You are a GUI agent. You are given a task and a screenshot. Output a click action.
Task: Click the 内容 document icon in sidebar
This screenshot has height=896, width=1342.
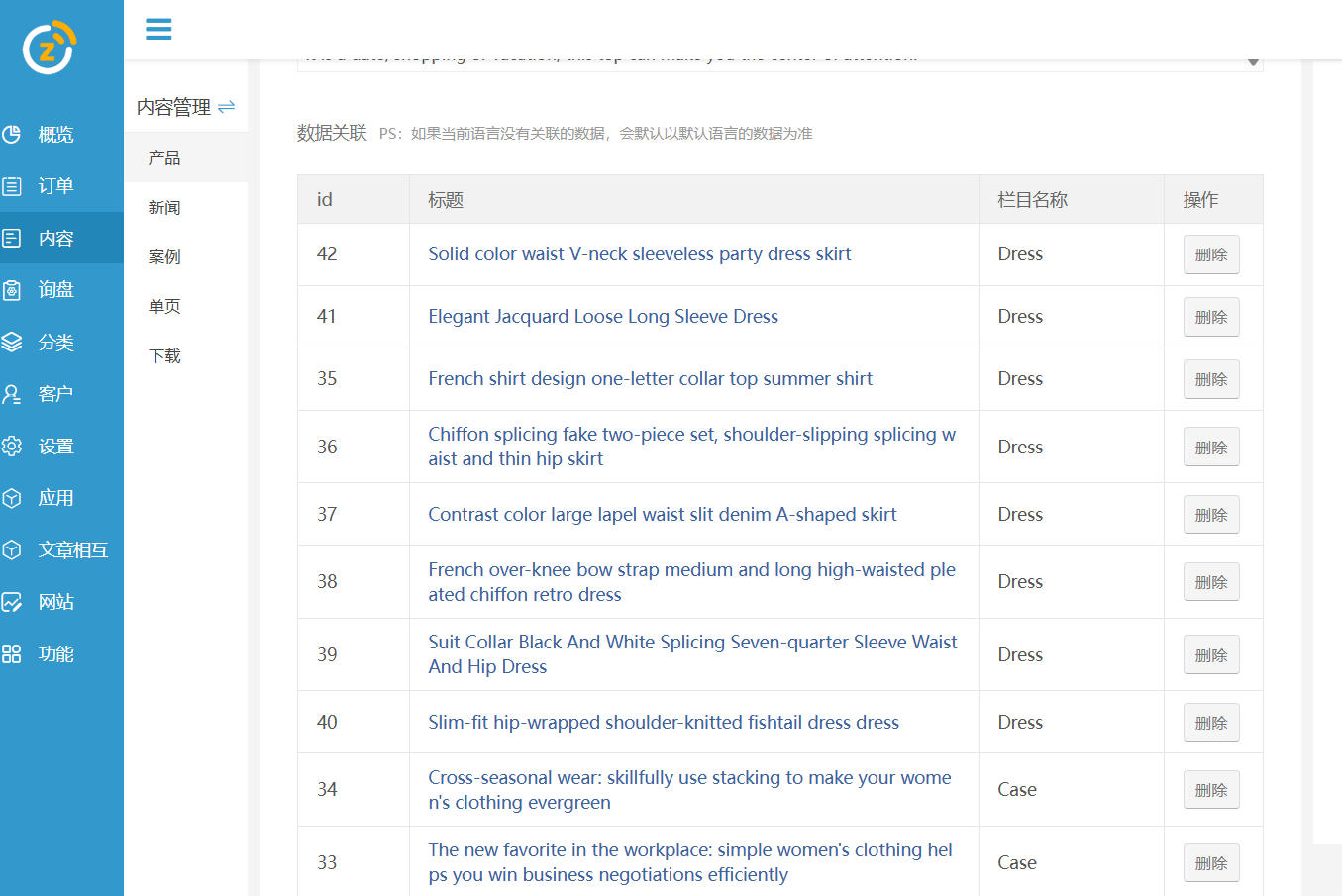(x=12, y=238)
